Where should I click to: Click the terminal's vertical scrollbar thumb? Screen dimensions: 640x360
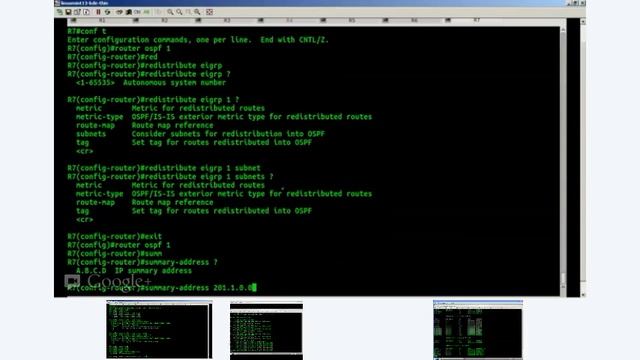[x=563, y=278]
